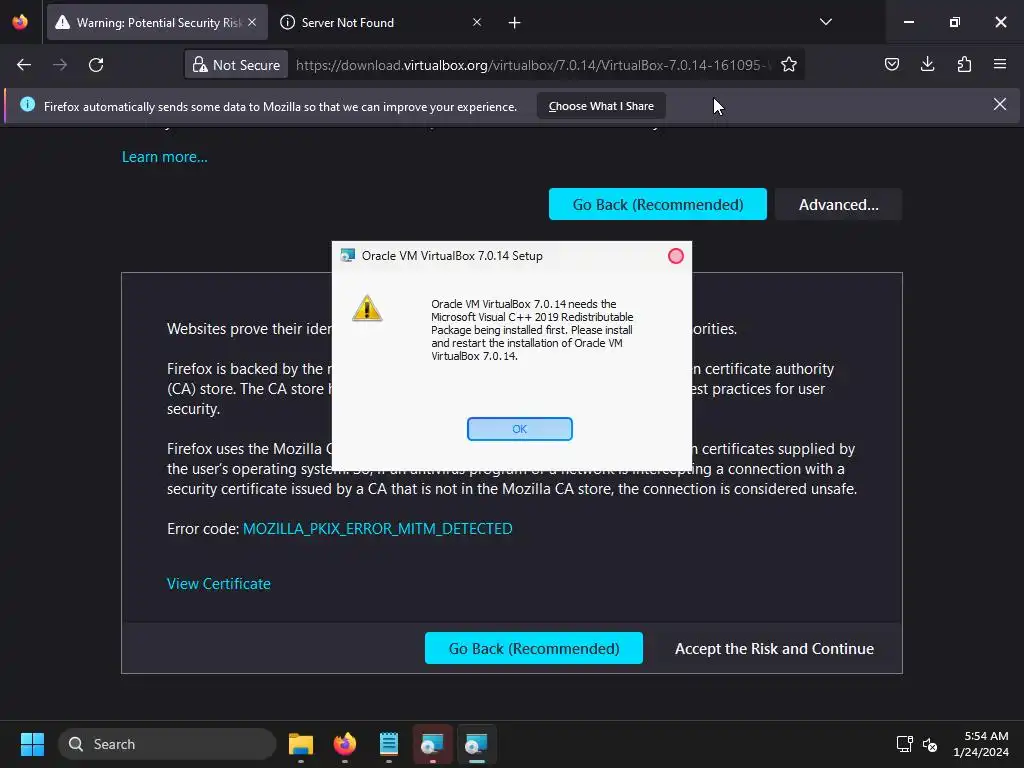
Task: Click OK in VirtualBox Setup dialog
Action: coord(519,429)
